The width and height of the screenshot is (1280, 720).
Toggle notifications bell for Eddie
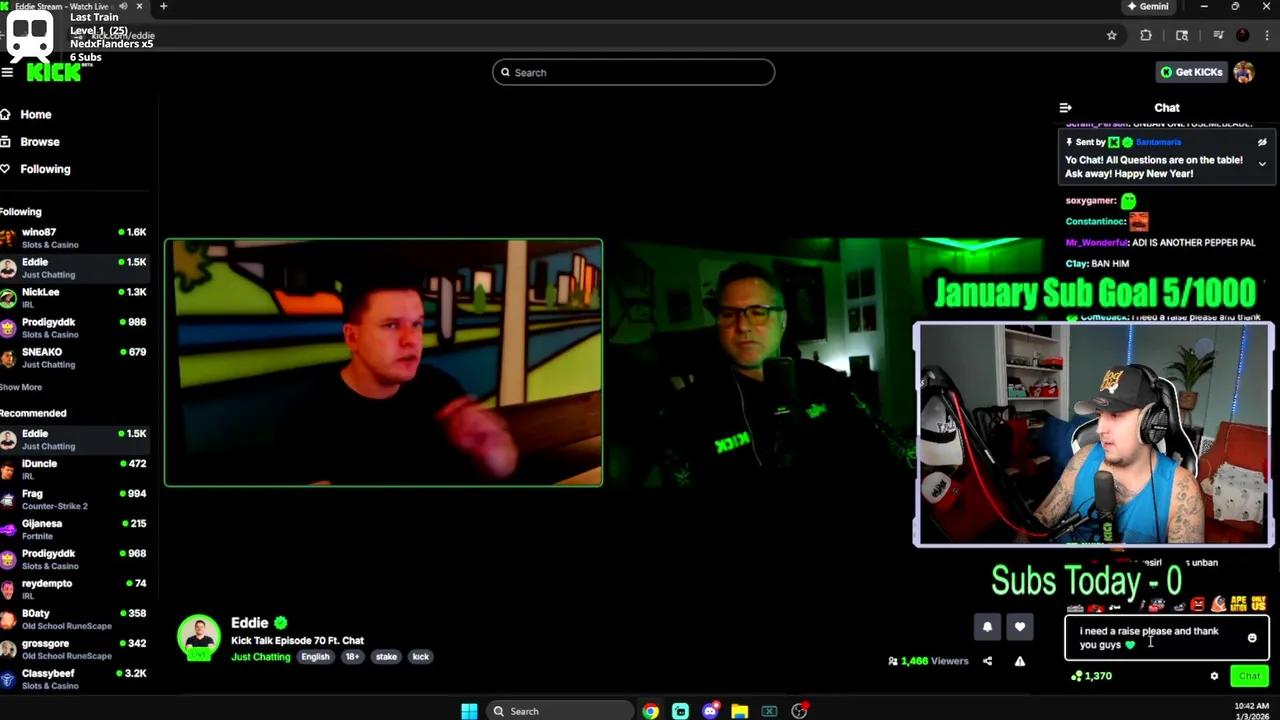[x=987, y=627]
